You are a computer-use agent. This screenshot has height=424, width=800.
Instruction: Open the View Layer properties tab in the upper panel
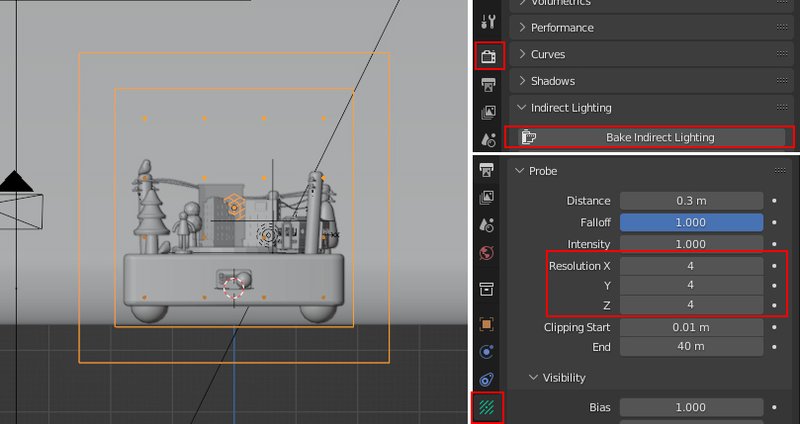[488, 112]
